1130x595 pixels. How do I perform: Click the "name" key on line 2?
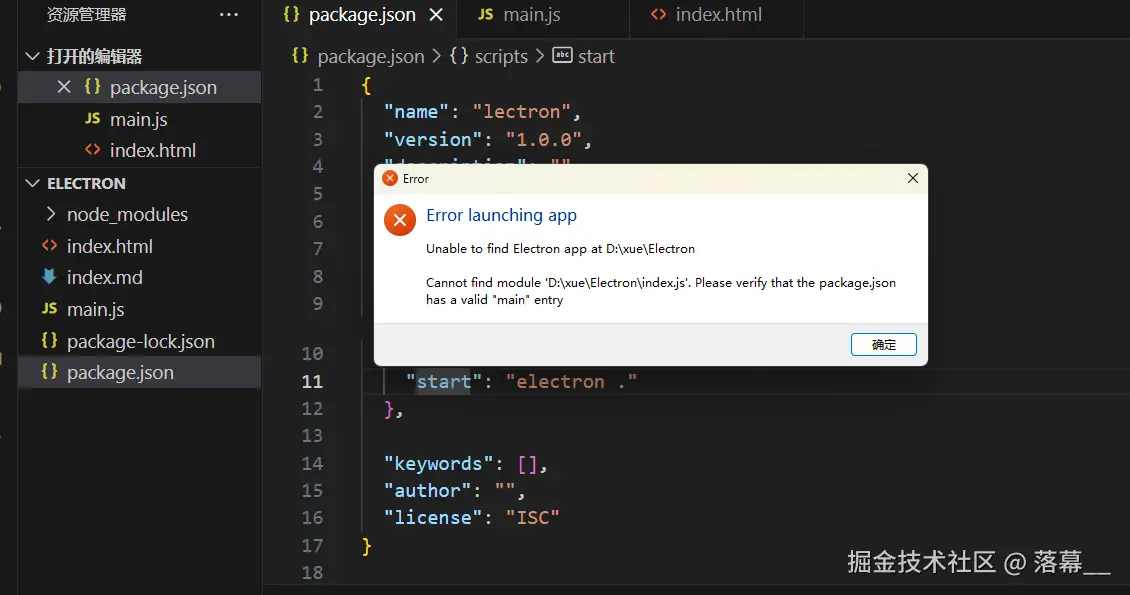point(416,112)
